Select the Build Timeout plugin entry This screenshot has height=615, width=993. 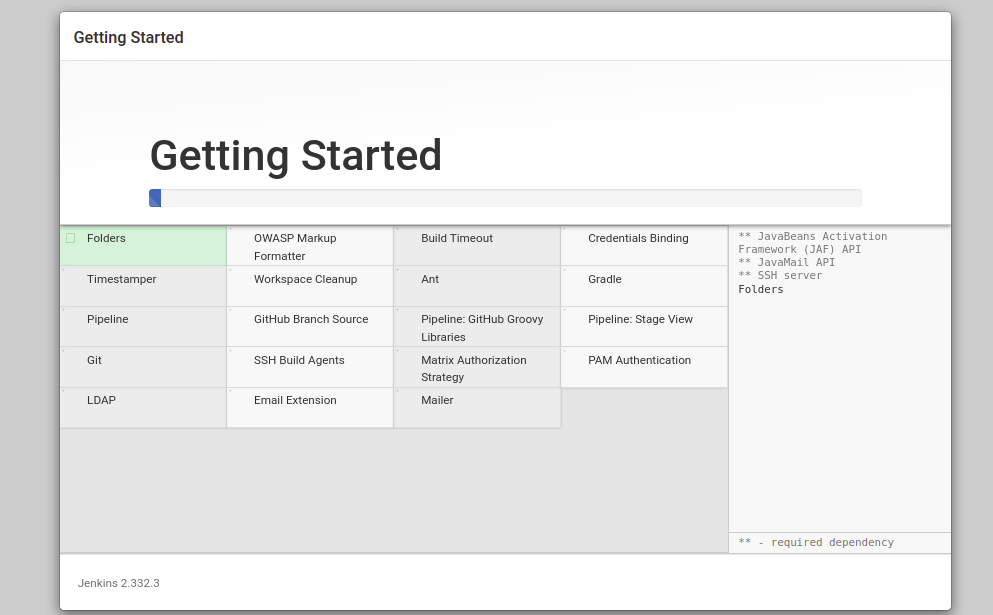477,246
